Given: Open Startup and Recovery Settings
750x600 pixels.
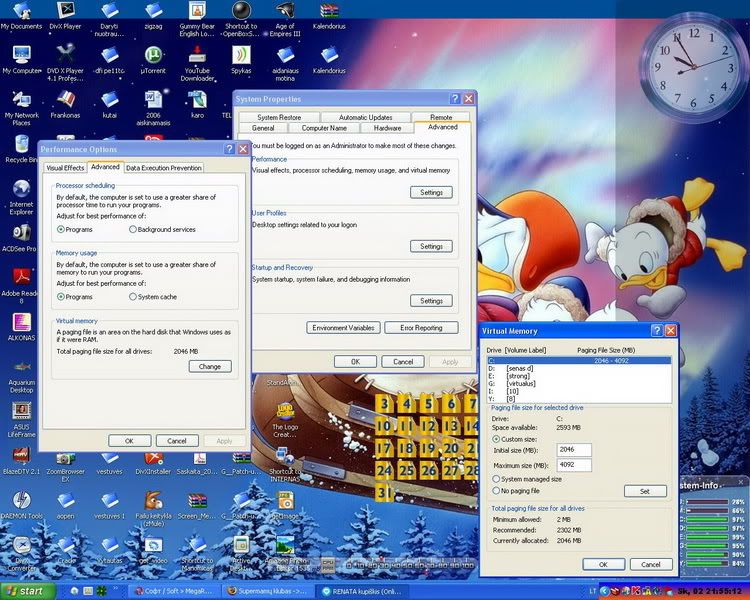Looking at the screenshot, I should pyautogui.click(x=431, y=301).
